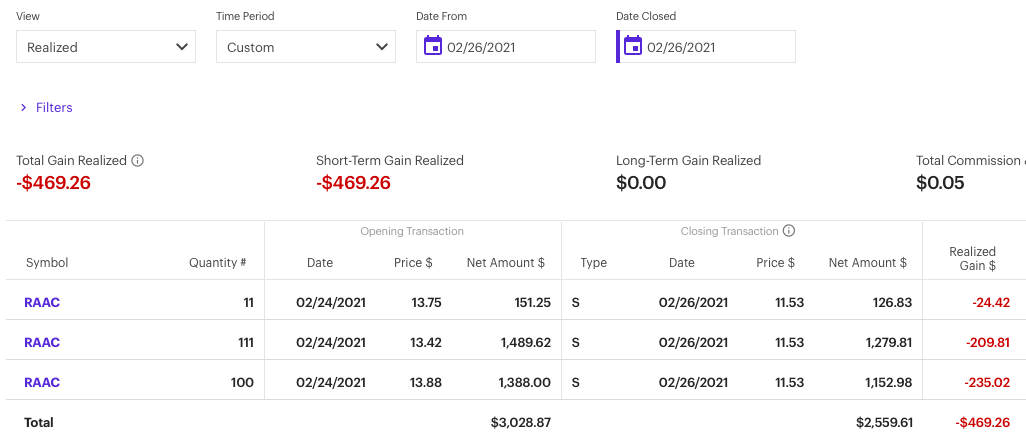Open RAAC link in the 100-share row
Viewport: 1026px width, 439px height.
click(x=42, y=382)
